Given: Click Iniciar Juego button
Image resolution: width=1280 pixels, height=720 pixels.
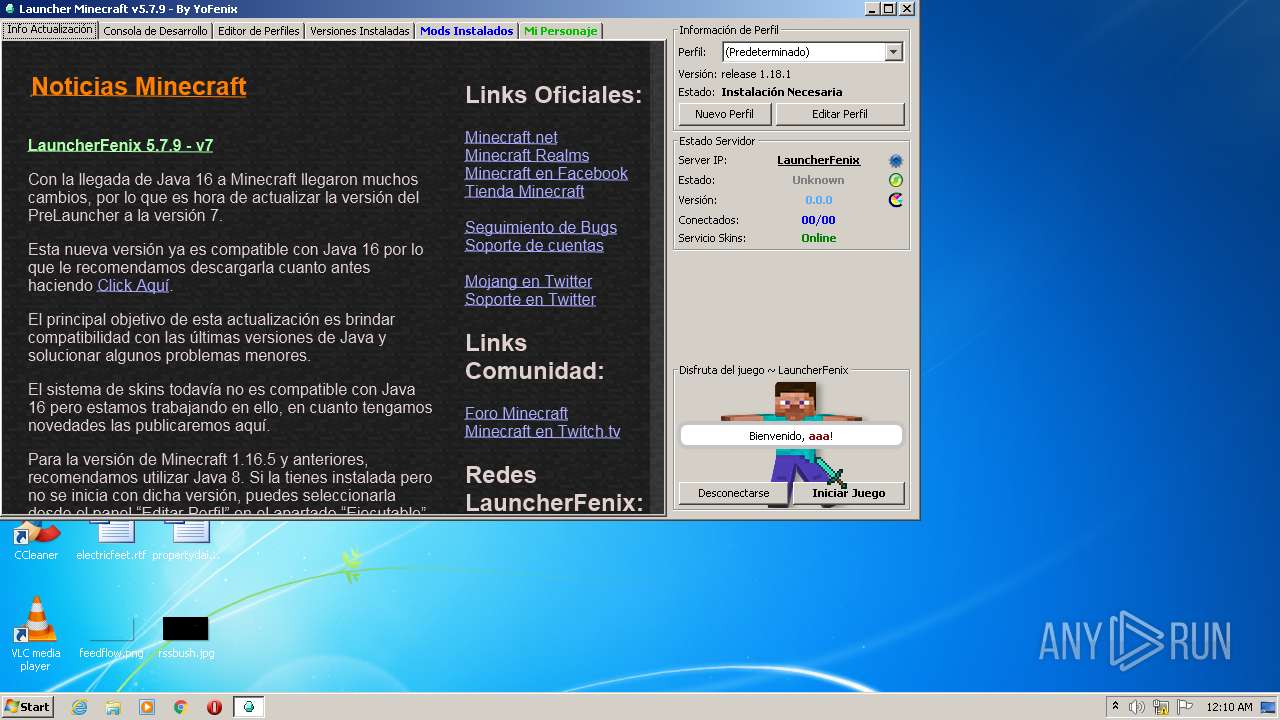Looking at the screenshot, I should (848, 493).
